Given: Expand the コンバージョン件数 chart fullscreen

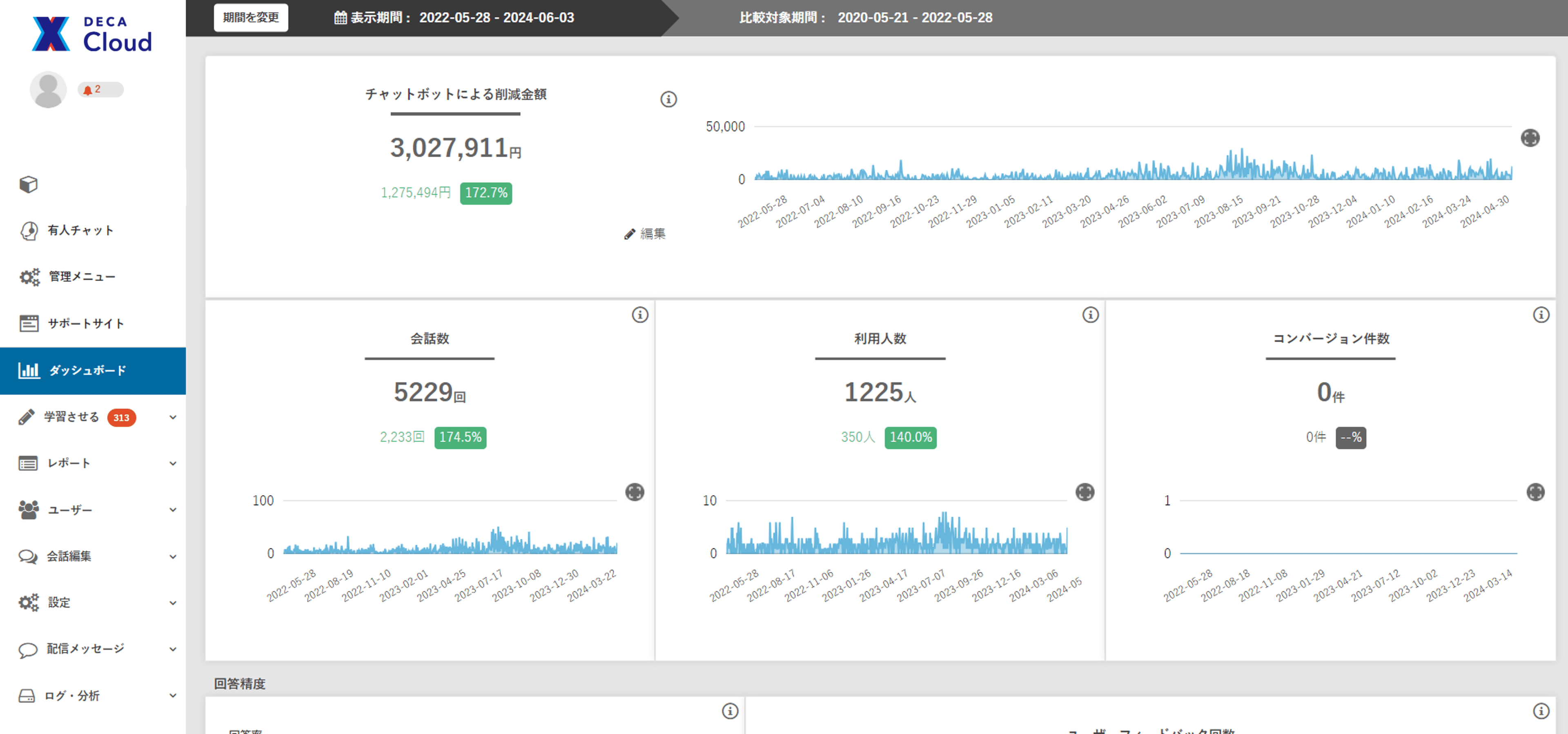Looking at the screenshot, I should (x=1535, y=492).
